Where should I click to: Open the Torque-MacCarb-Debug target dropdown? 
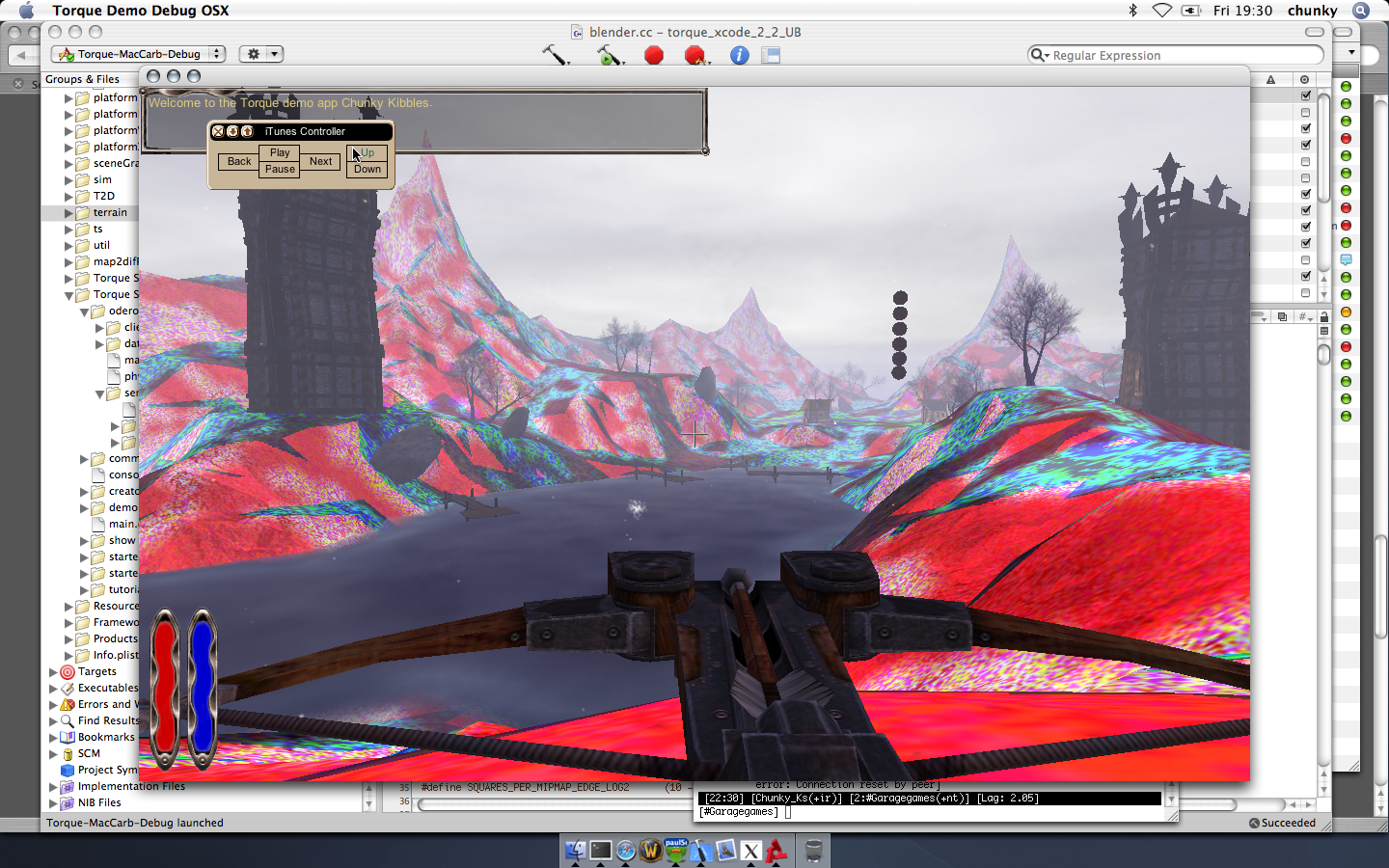pos(138,54)
